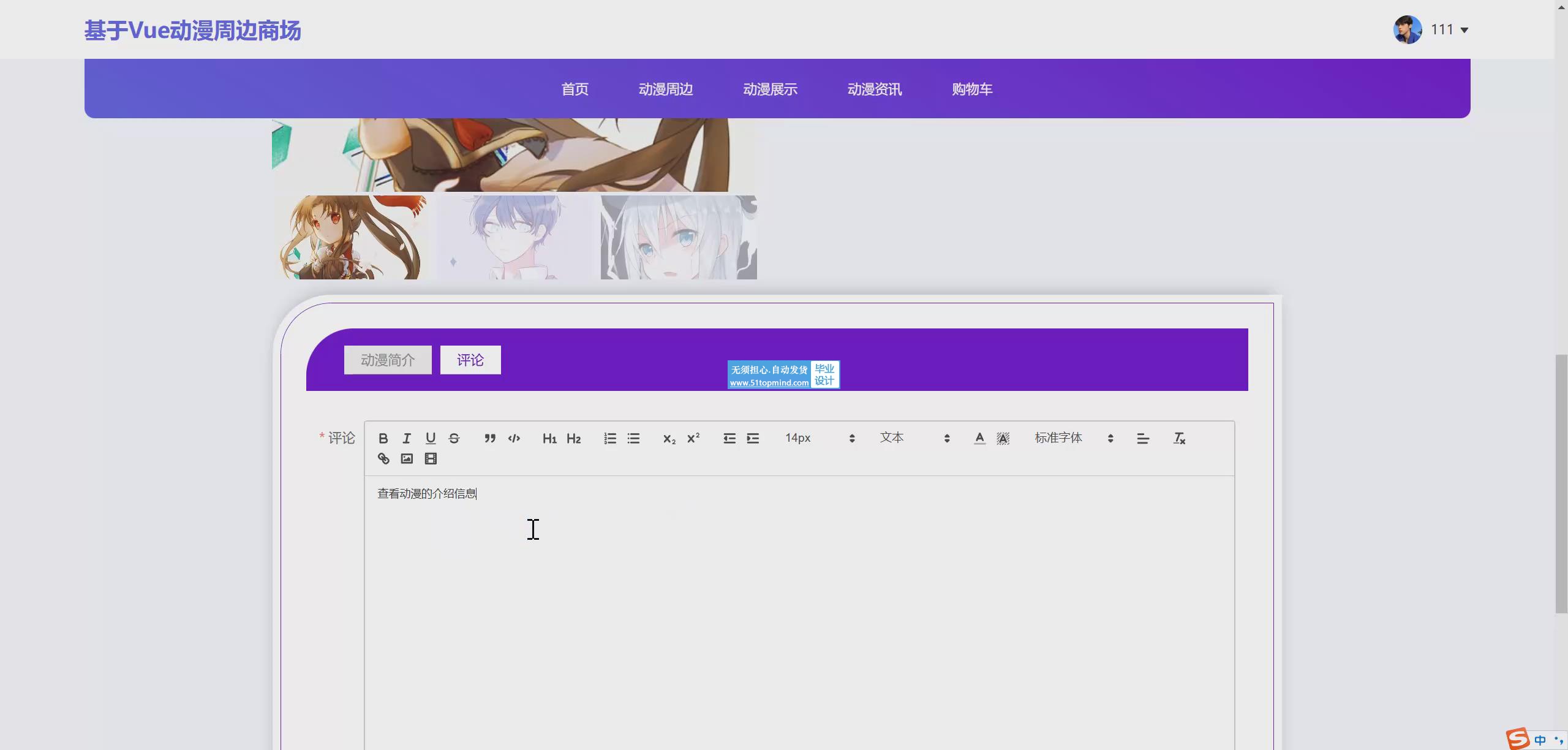Create a bulleted list

click(x=633, y=438)
